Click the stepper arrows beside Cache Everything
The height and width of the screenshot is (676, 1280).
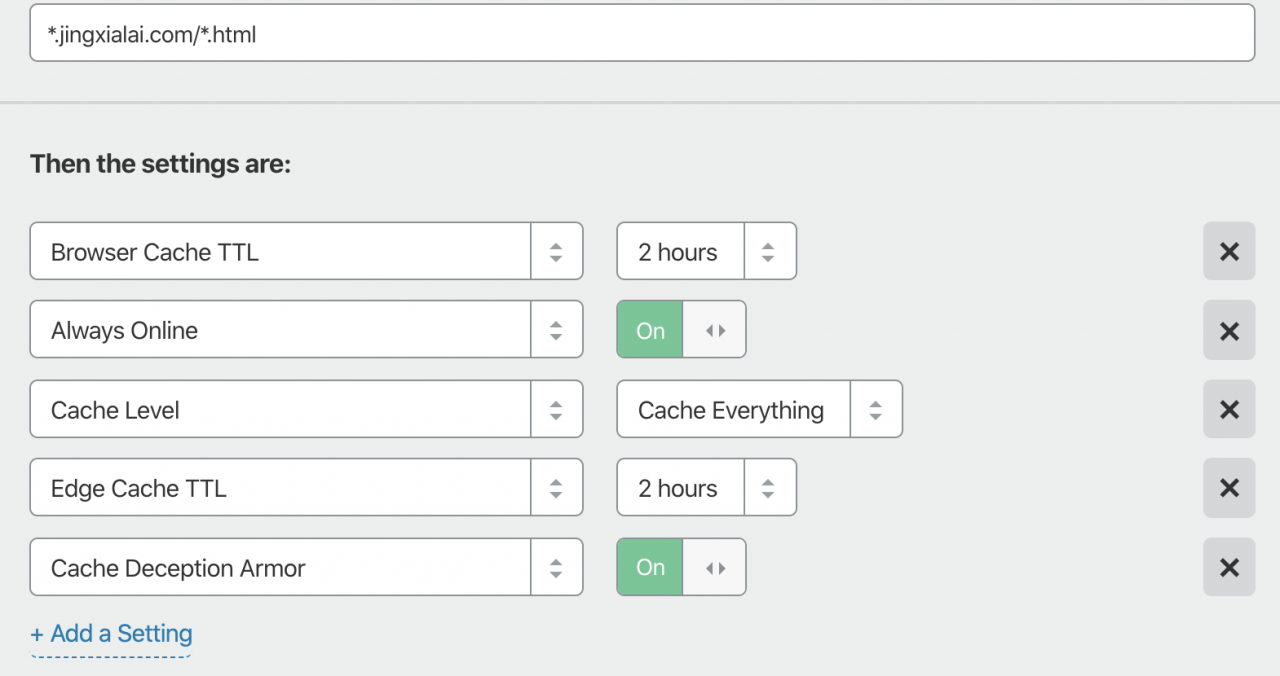[876, 409]
